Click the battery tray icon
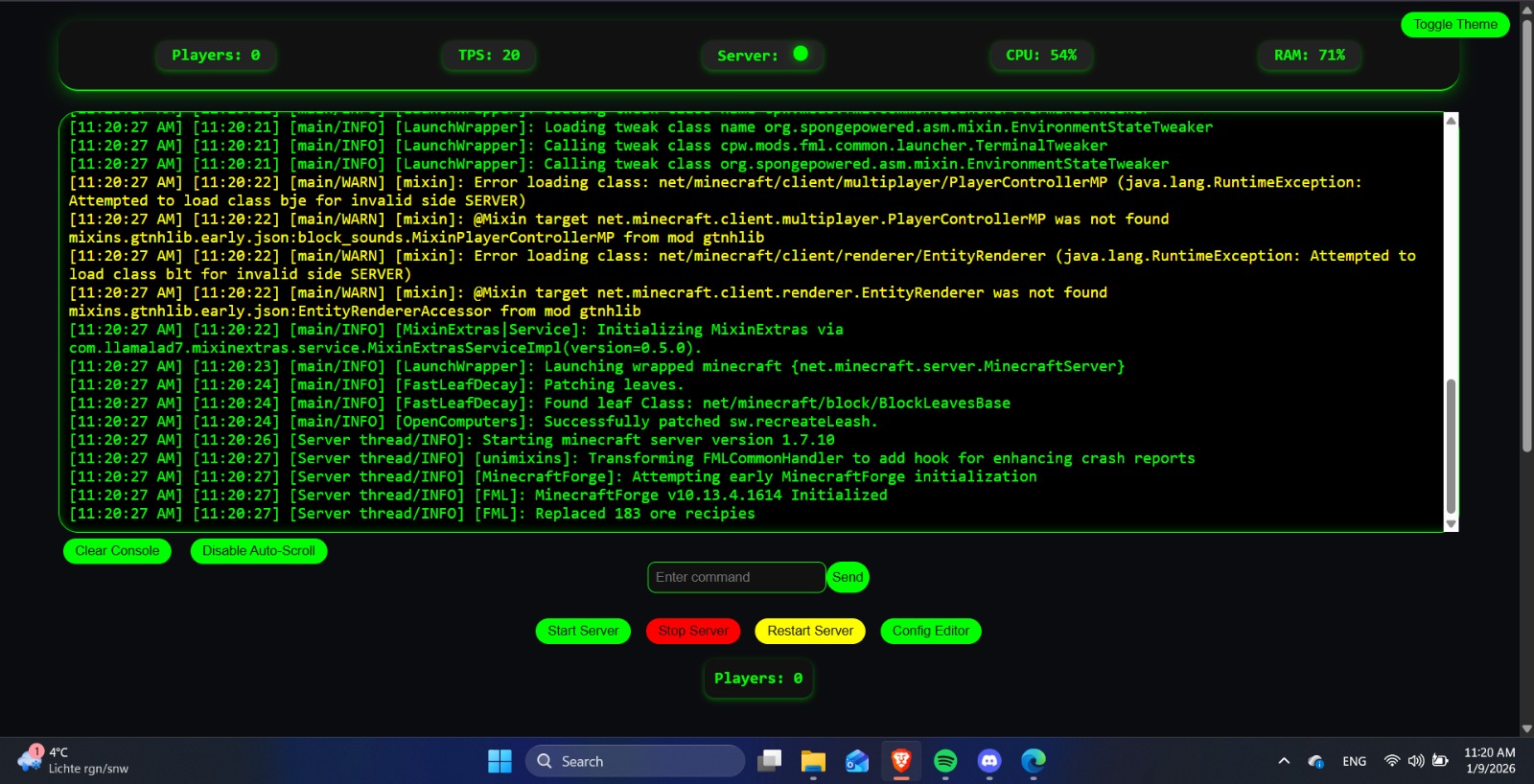This screenshot has width=1534, height=784. pyautogui.click(x=1440, y=761)
